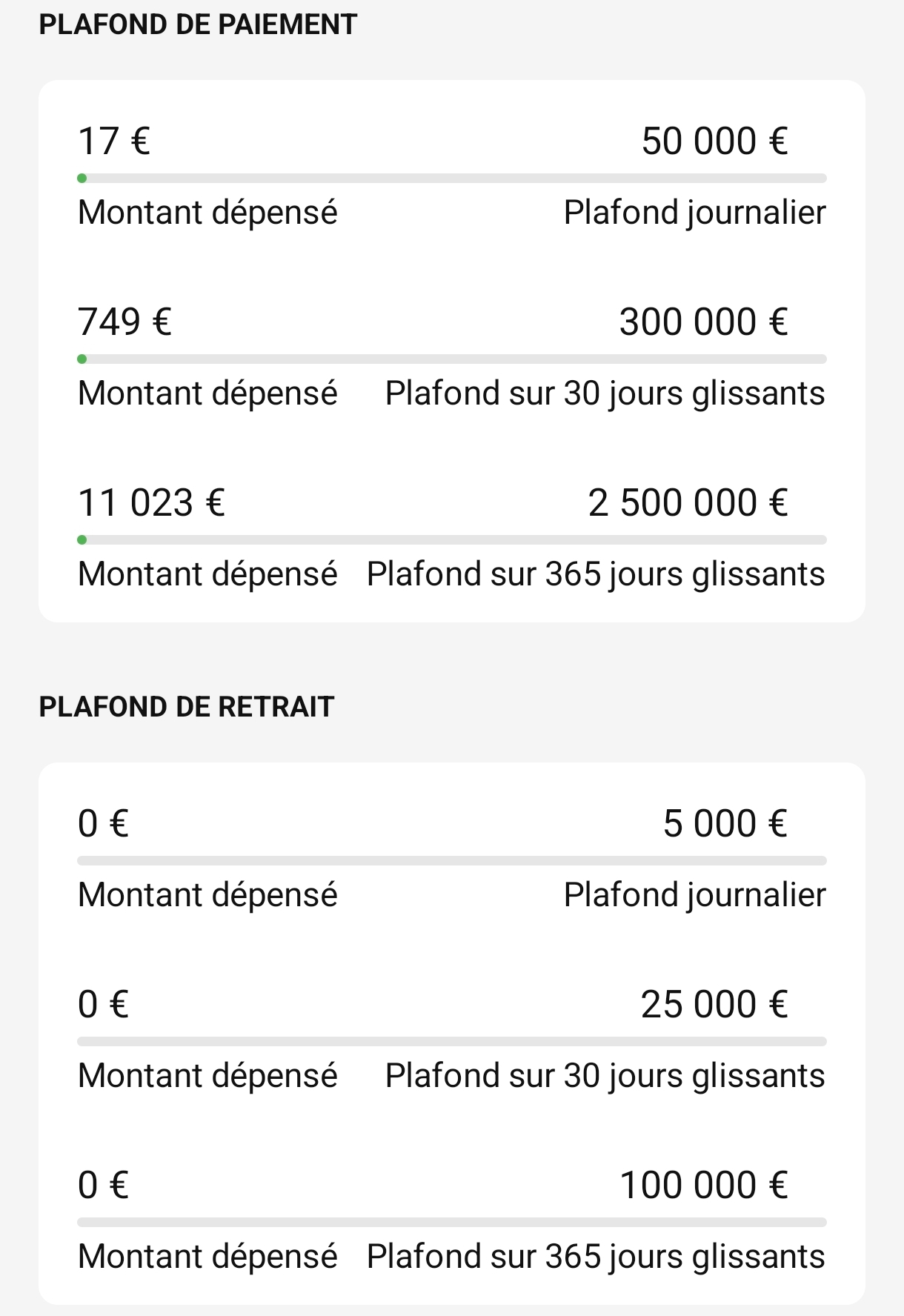Click the withdrawal 30-day limit progress bar
The height and width of the screenshot is (1316, 904).
coord(452,1042)
